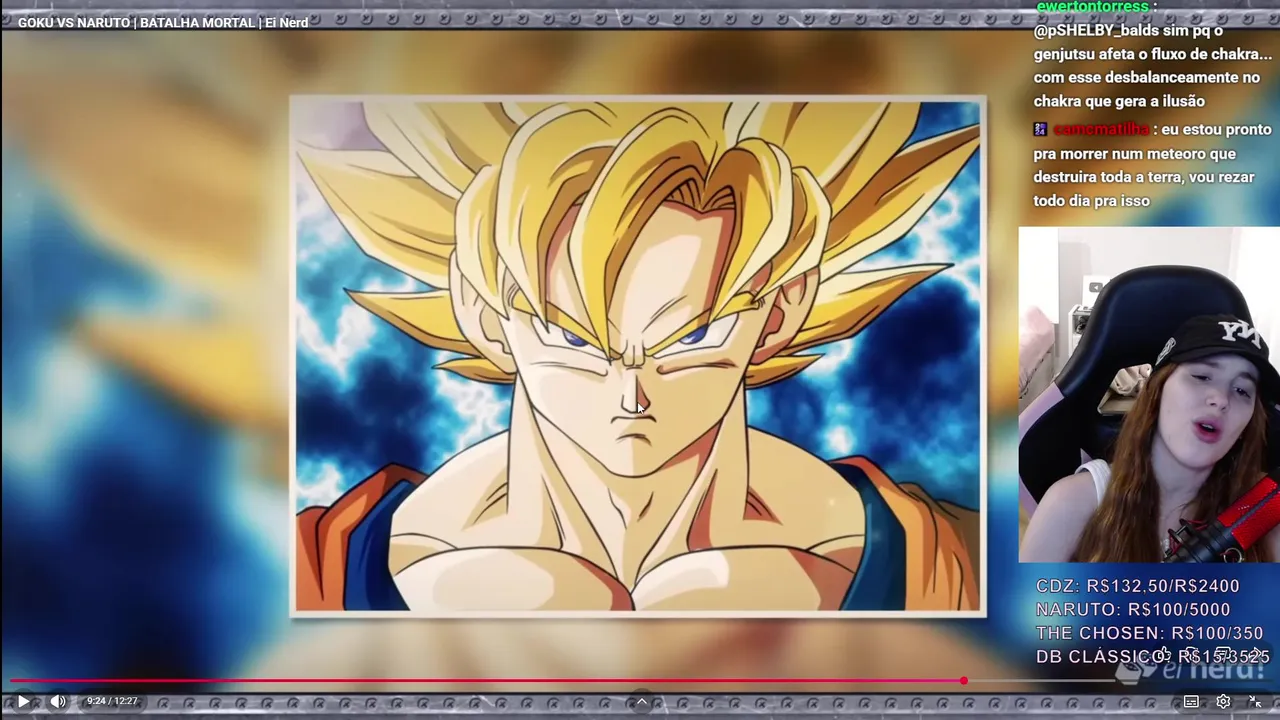Share the video with arrow overlay icon
The width and height of the screenshot is (1280, 720).
[x=1255, y=655]
